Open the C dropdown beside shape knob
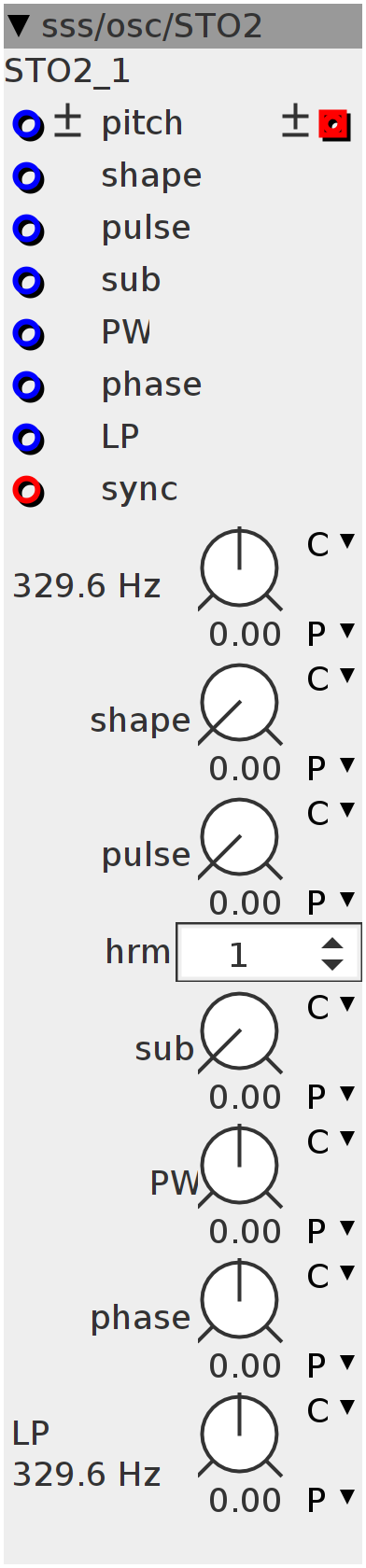Image resolution: width=366 pixels, height=1568 pixels. [331, 679]
